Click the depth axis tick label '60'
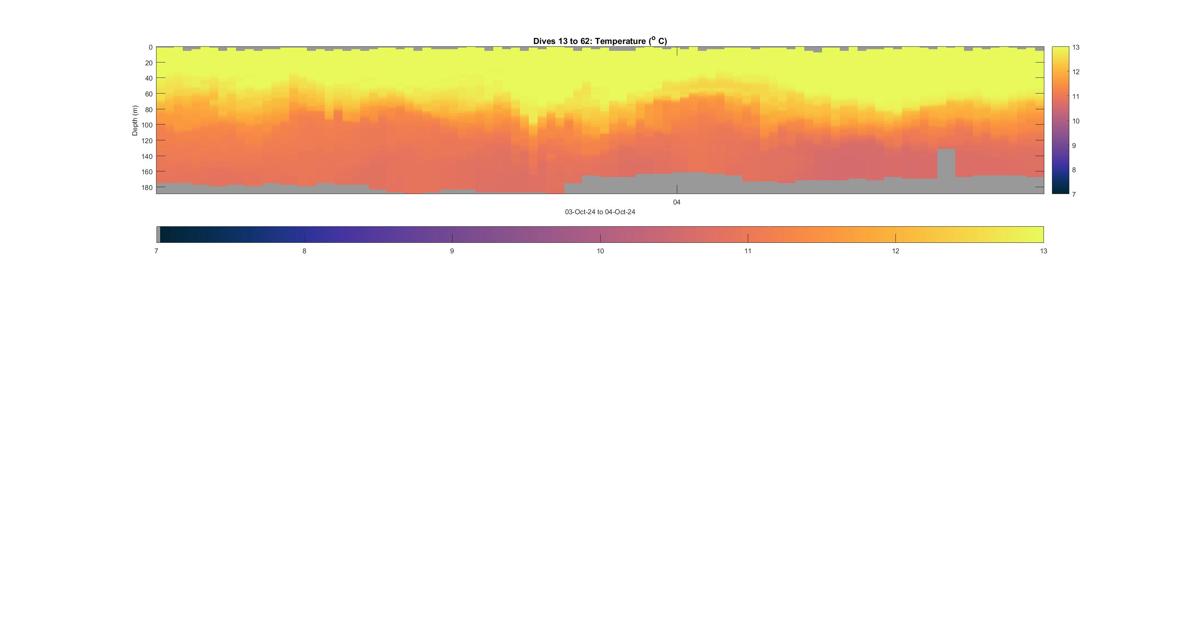Viewport: 1200px width, 622px height. 148,94
